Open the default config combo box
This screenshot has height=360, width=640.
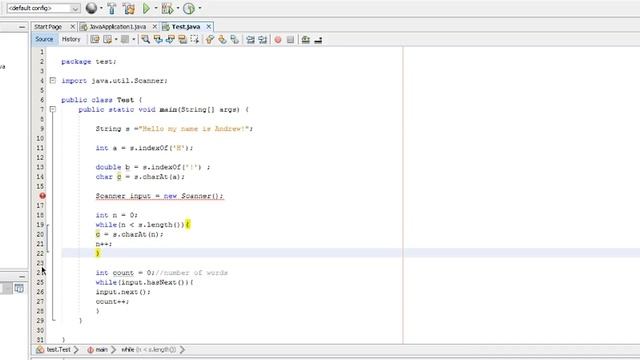point(43,8)
